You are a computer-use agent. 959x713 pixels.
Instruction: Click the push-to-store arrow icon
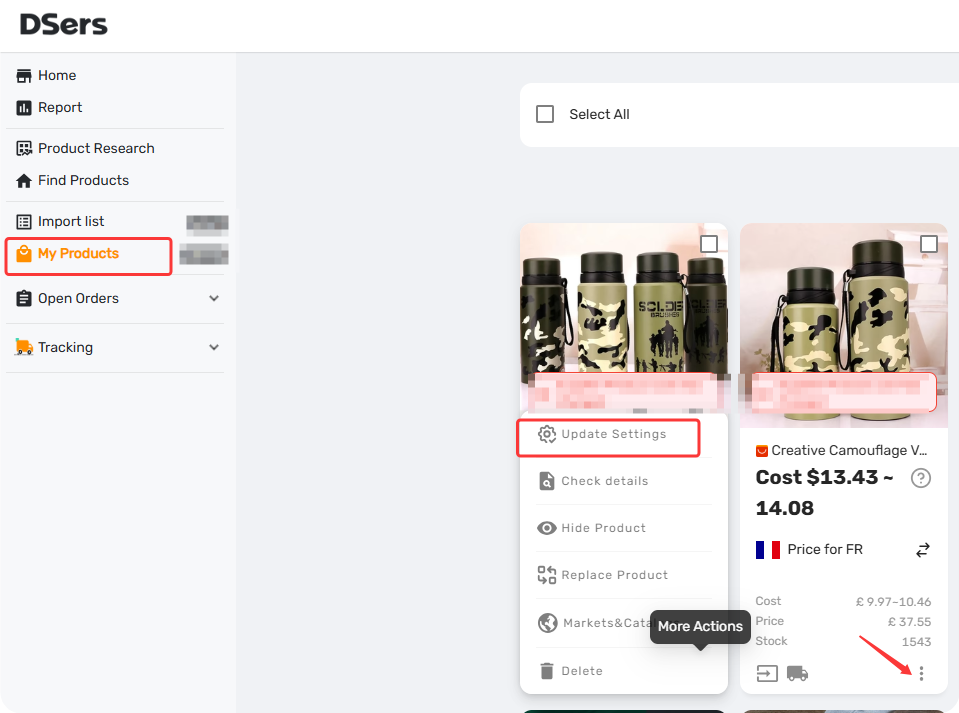pos(767,673)
